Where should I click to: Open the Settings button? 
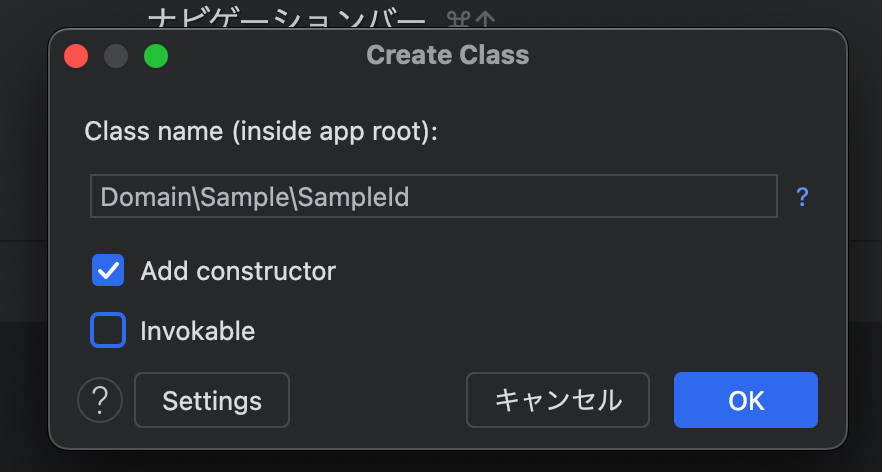pyautogui.click(x=212, y=400)
